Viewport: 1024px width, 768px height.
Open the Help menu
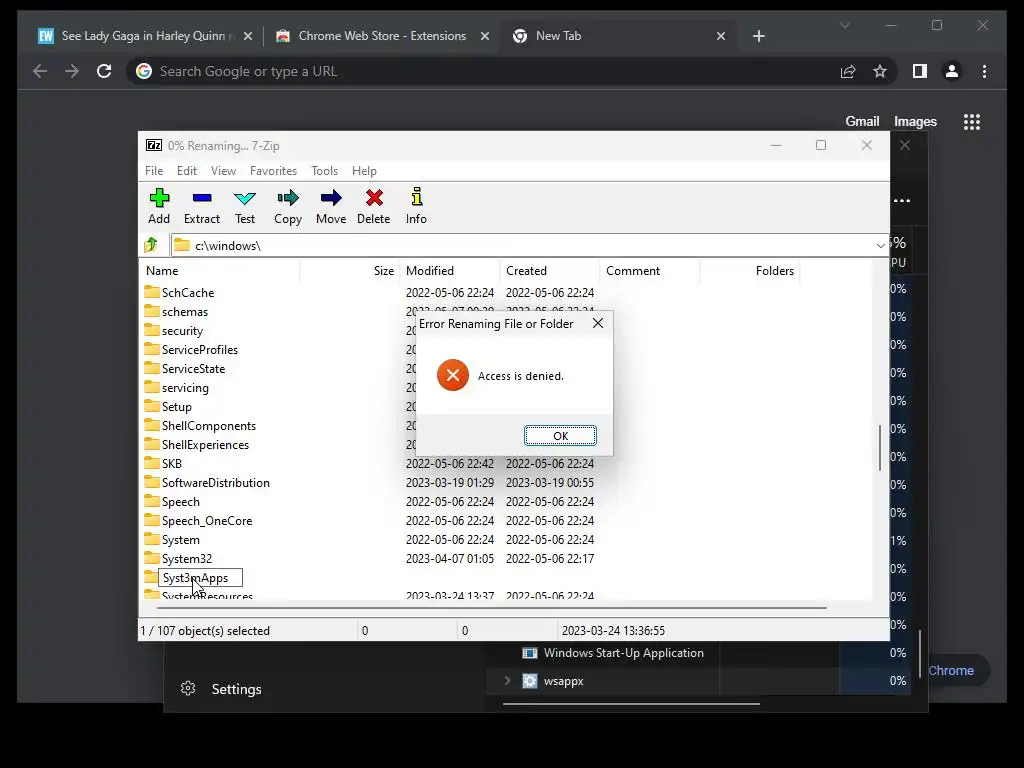[364, 170]
